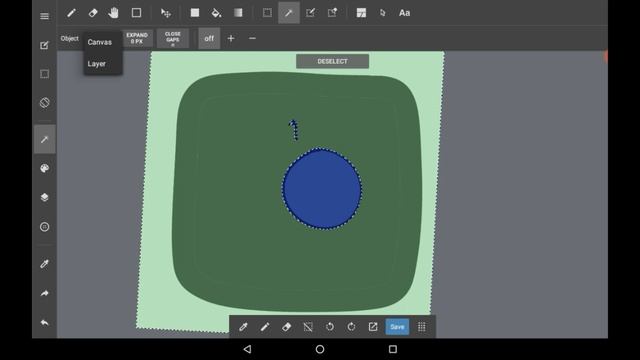Select the Select Eraser tool
Image resolution: width=640 pixels, height=360 pixels.
tap(332, 13)
